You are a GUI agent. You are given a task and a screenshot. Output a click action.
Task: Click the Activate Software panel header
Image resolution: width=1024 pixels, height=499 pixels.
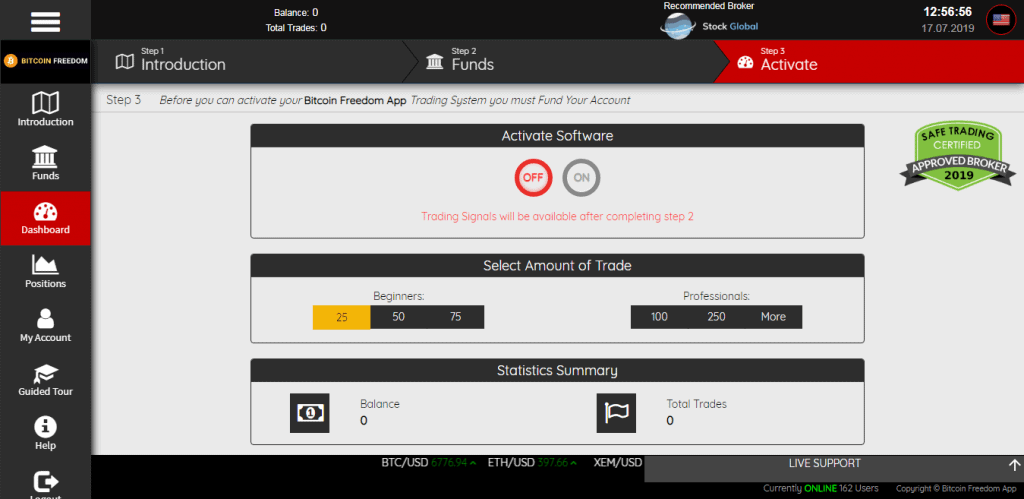557,136
